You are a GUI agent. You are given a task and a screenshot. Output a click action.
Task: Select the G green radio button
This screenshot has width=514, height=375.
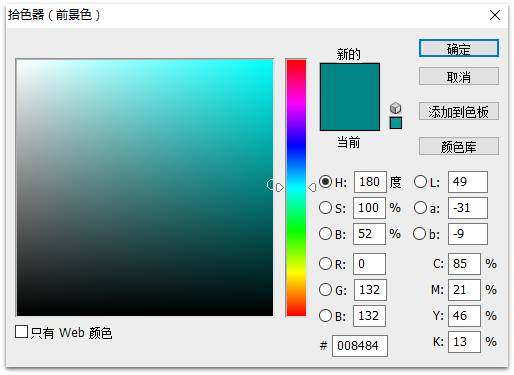coord(325,290)
